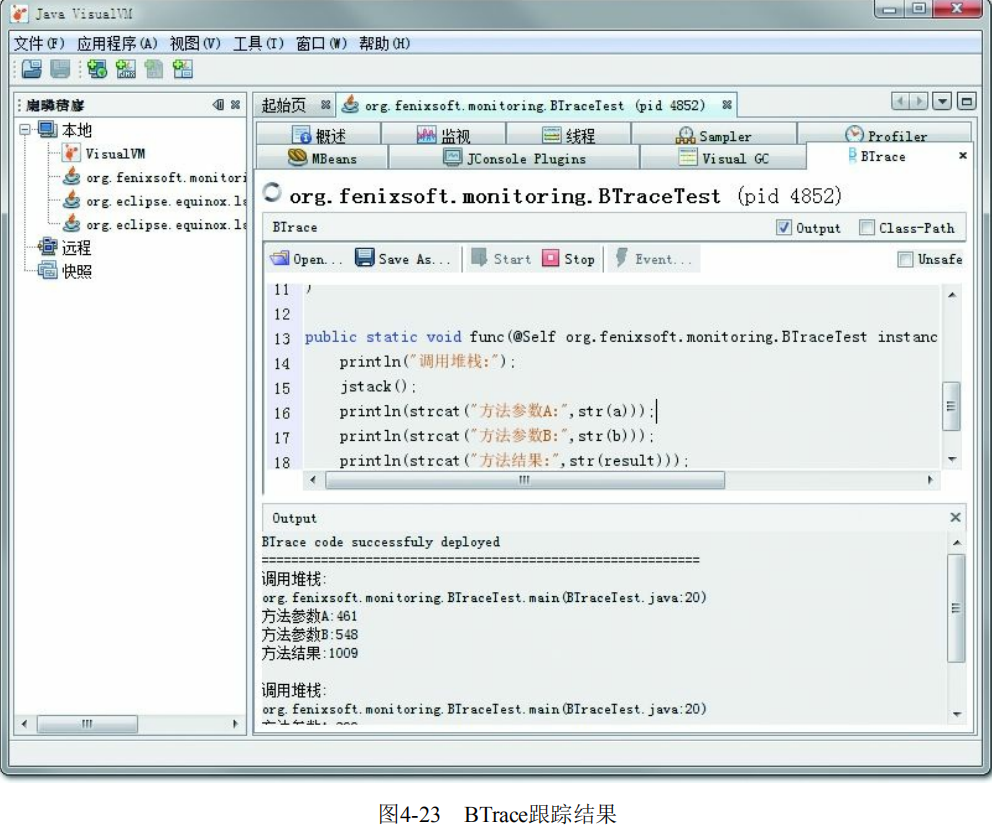Click the Stop BTrace button
The image size is (992, 830).
pyautogui.click(x=569, y=259)
